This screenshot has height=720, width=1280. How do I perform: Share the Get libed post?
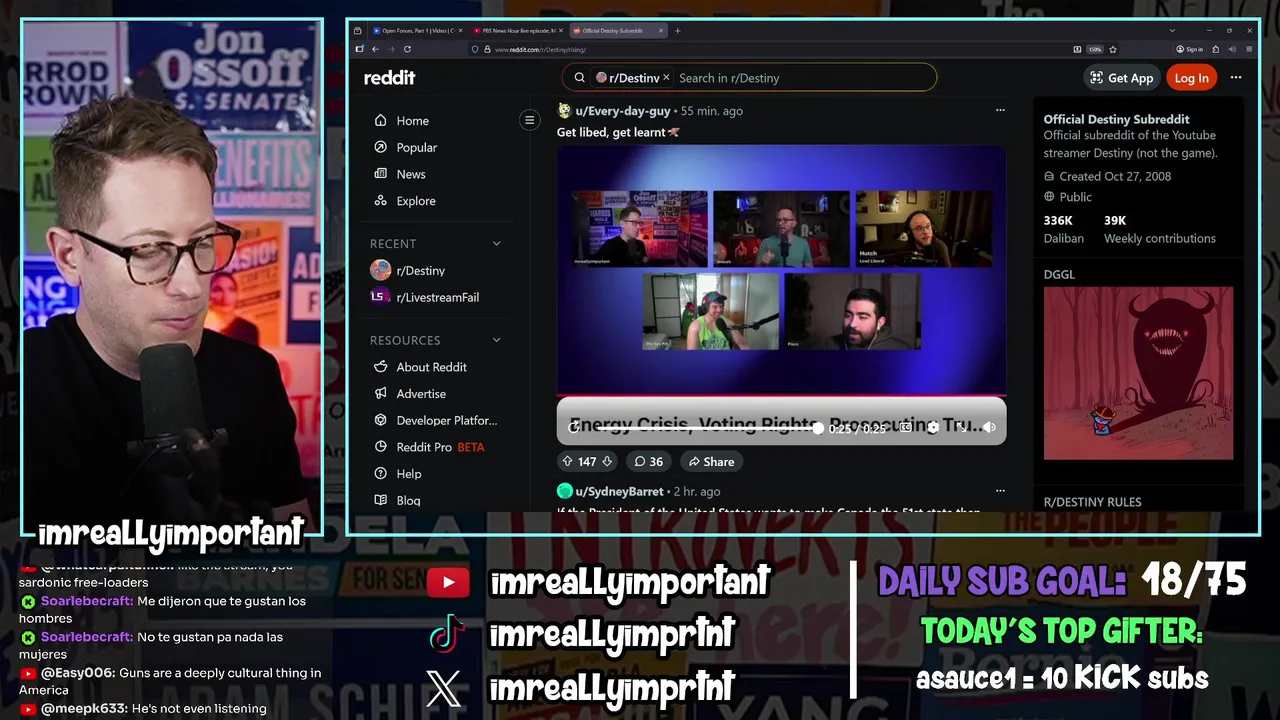pos(711,461)
